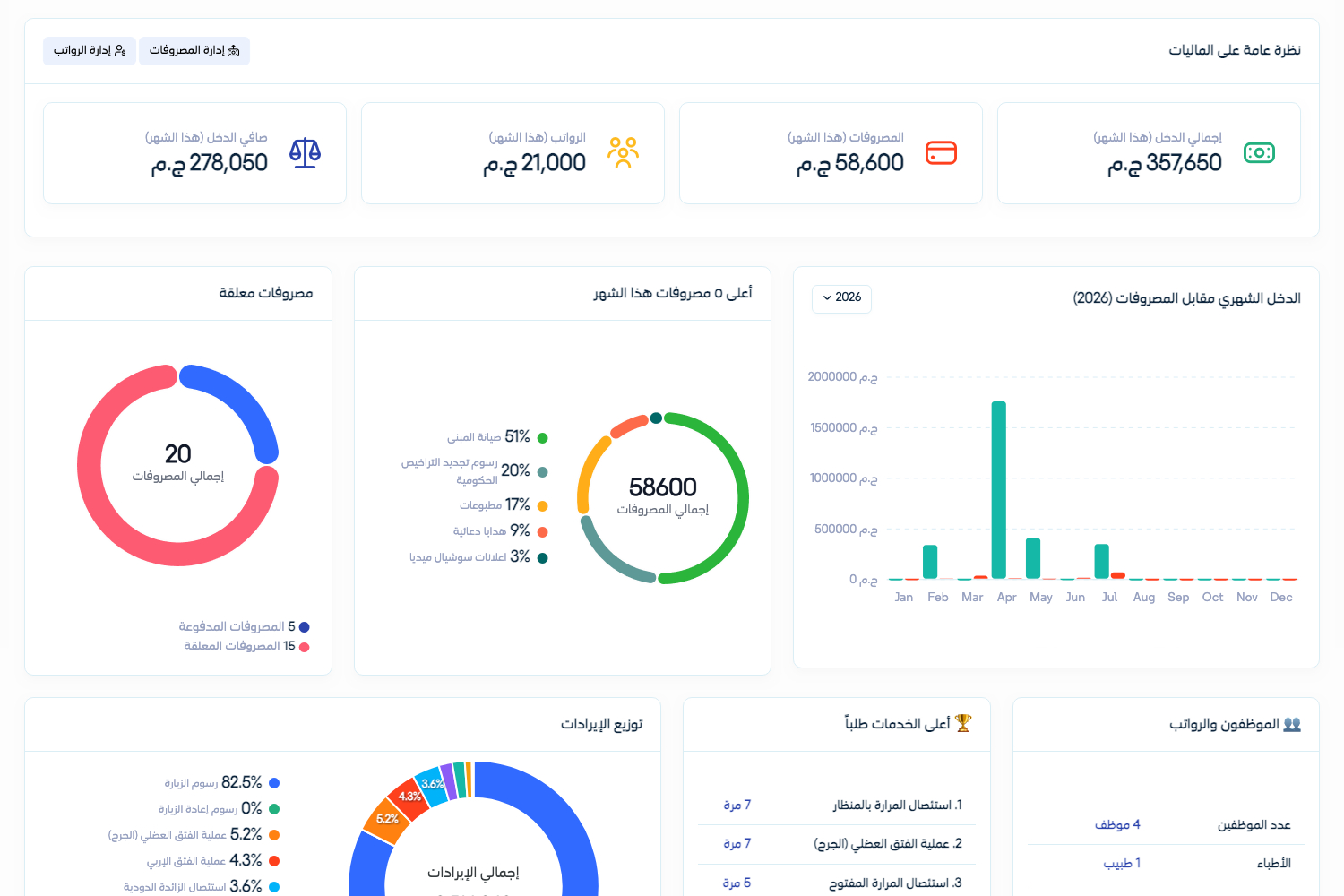This screenshot has height=896, width=1344.
Task: Click the people icon beside الموظفون والرواتب
Action: click(1292, 724)
